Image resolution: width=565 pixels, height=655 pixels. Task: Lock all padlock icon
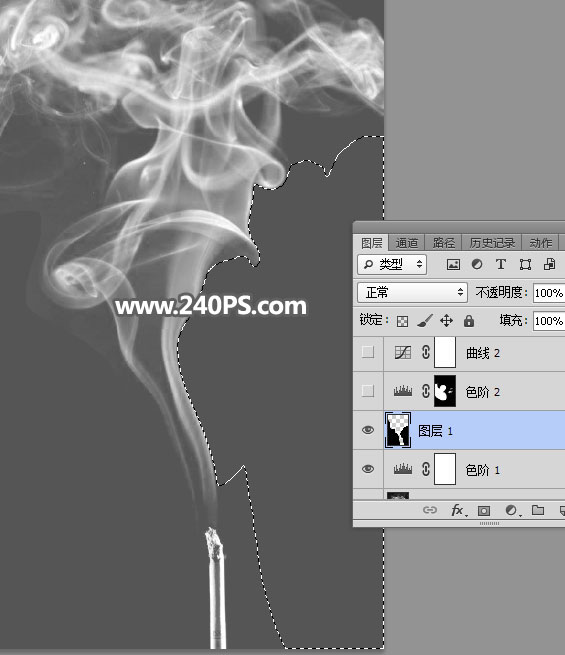point(469,321)
